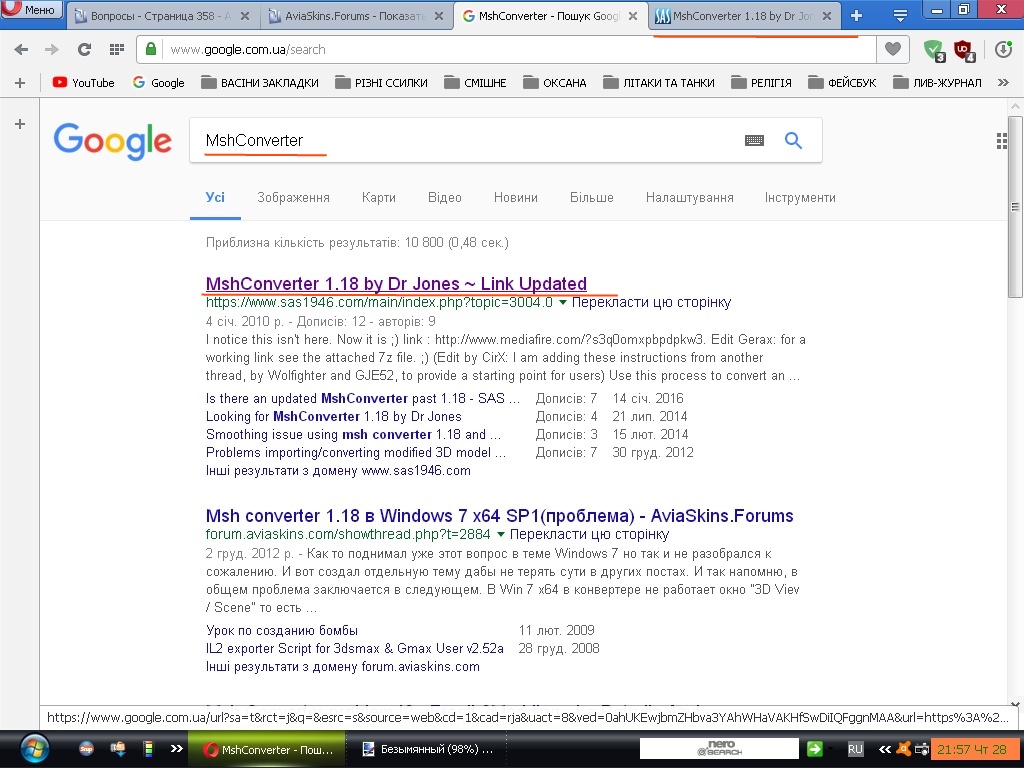Image resolution: width=1024 pixels, height=768 pixels.
Task: Open the Windows Start button
Action: [x=35, y=748]
